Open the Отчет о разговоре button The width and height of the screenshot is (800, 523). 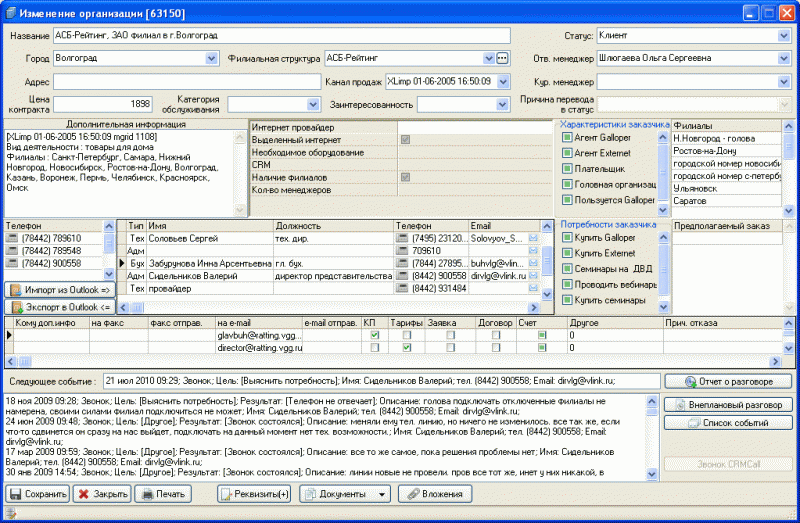[x=729, y=381]
